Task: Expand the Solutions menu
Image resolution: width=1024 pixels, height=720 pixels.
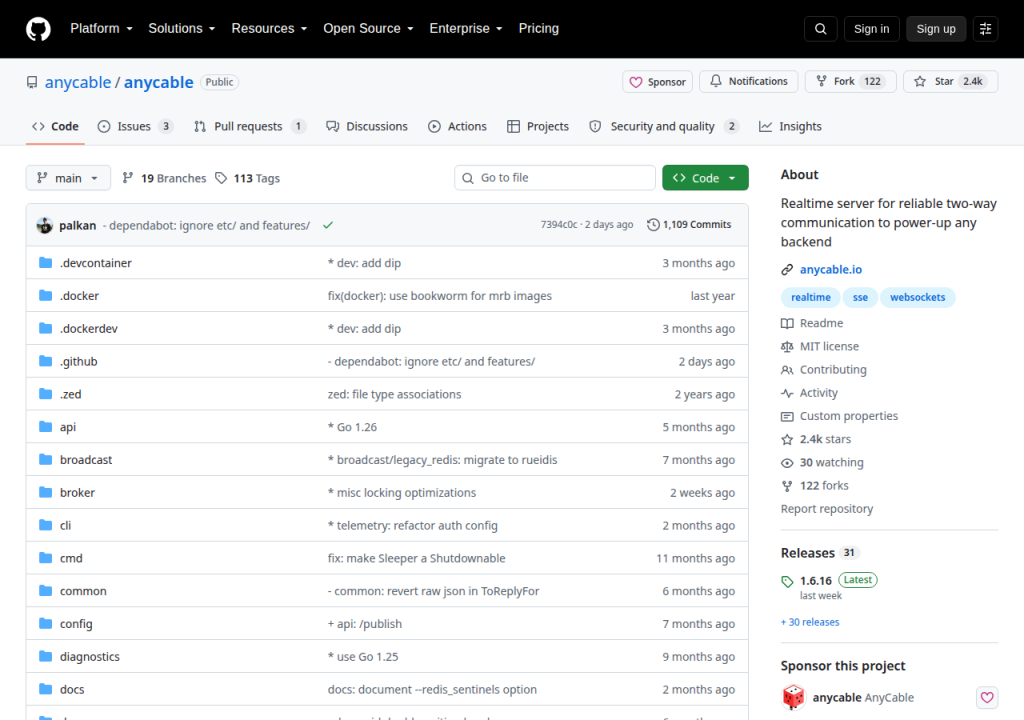Action: 182,29
